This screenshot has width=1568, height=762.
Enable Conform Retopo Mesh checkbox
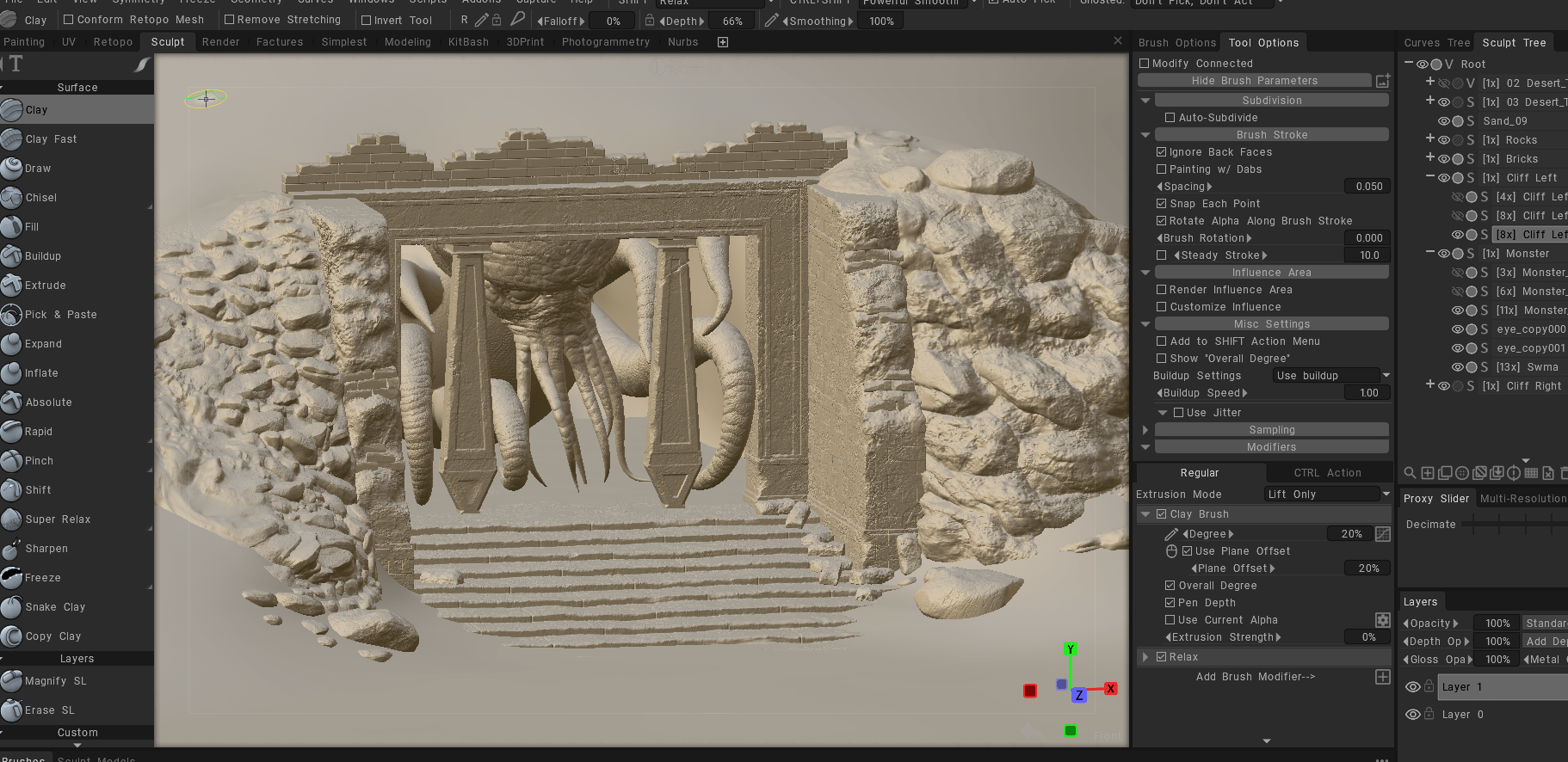tap(69, 20)
